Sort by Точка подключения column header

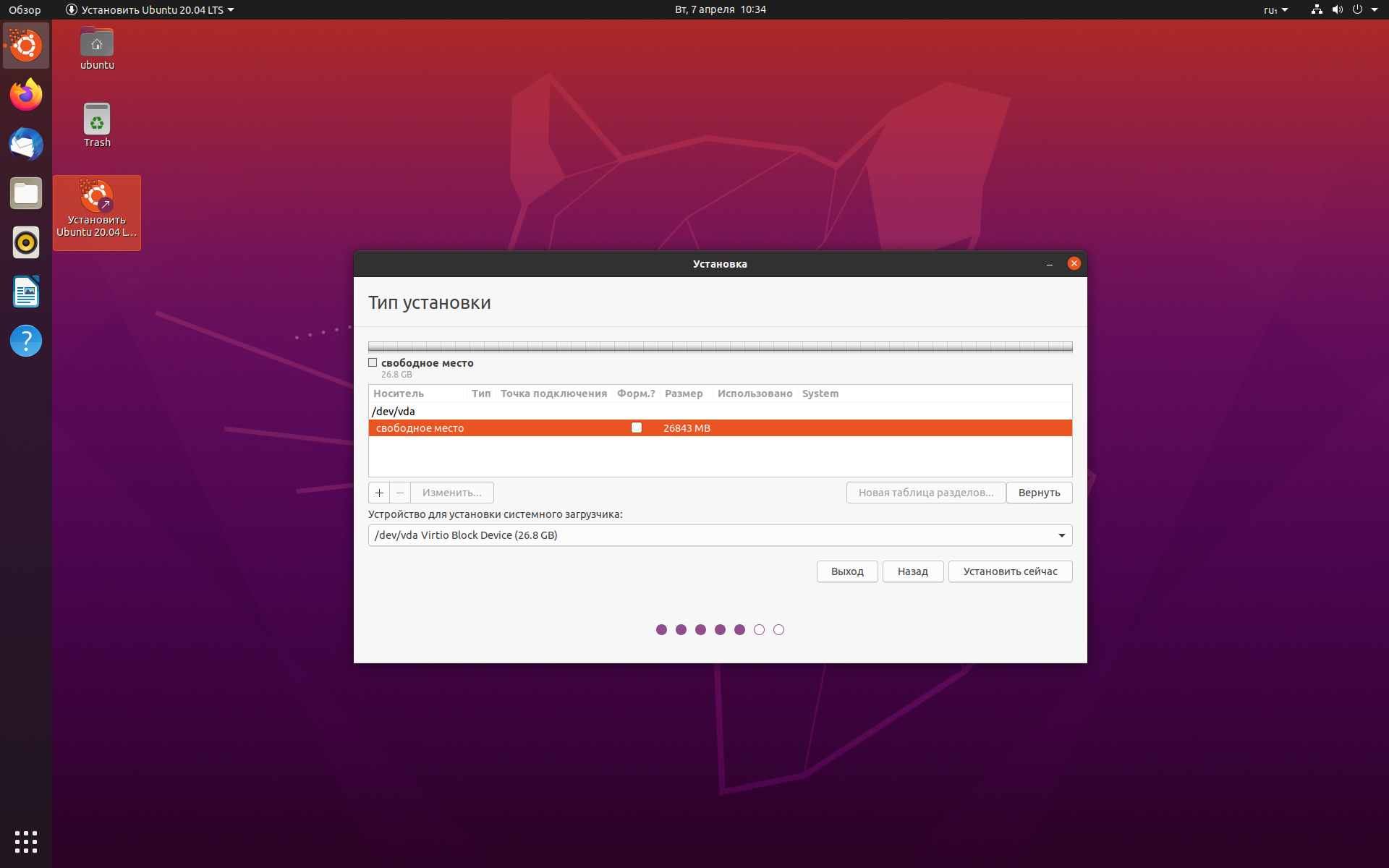click(553, 393)
